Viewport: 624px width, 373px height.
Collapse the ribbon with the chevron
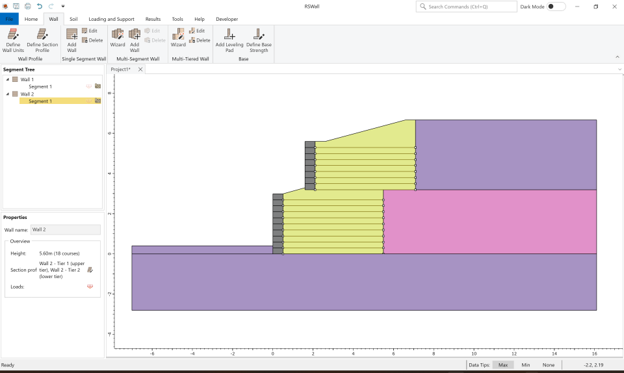(617, 57)
